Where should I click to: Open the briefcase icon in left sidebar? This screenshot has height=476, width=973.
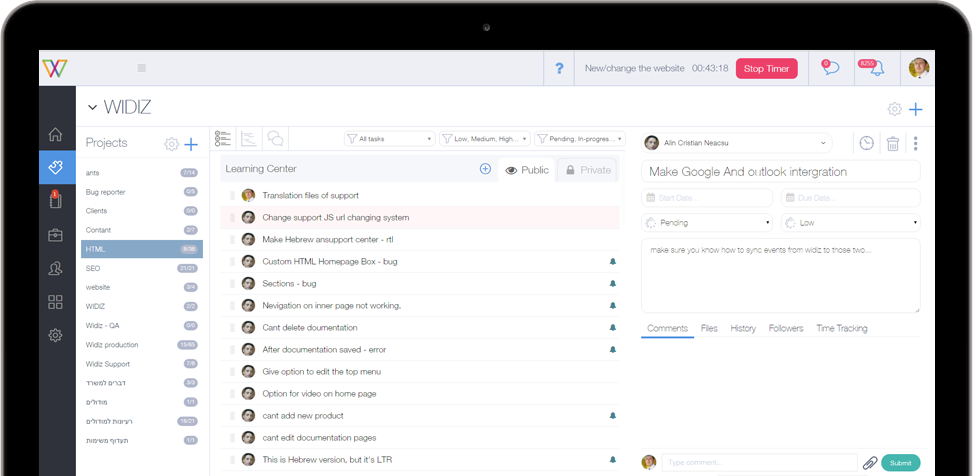[55, 235]
